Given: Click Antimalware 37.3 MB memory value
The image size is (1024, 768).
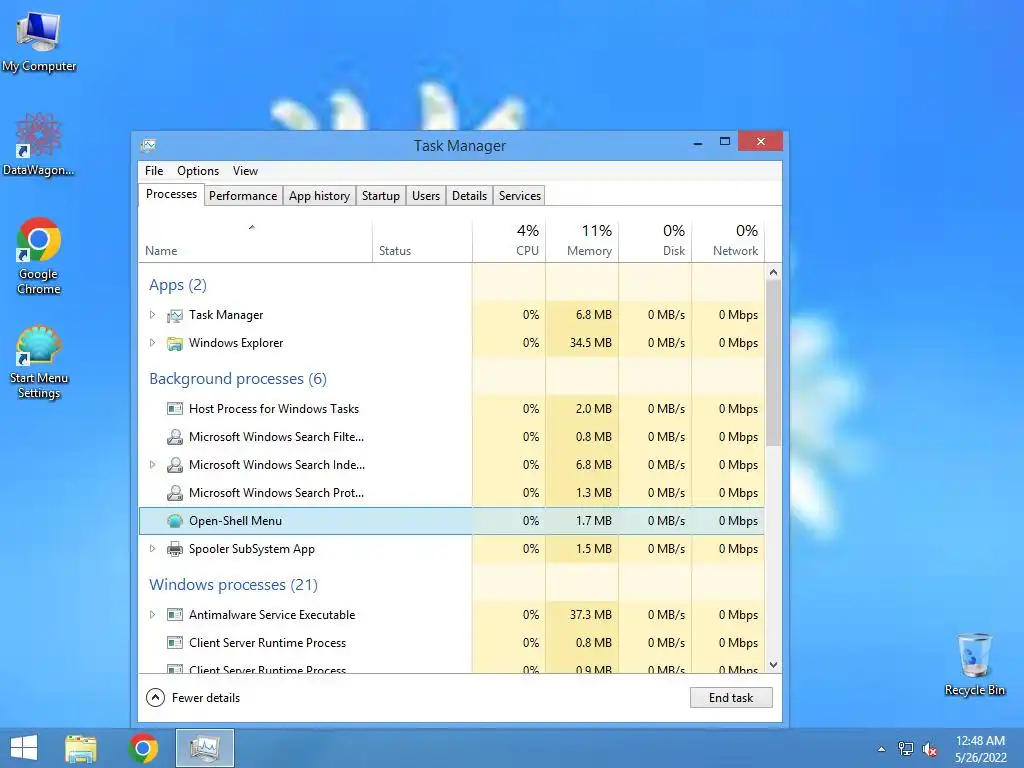Looking at the screenshot, I should pos(590,615).
